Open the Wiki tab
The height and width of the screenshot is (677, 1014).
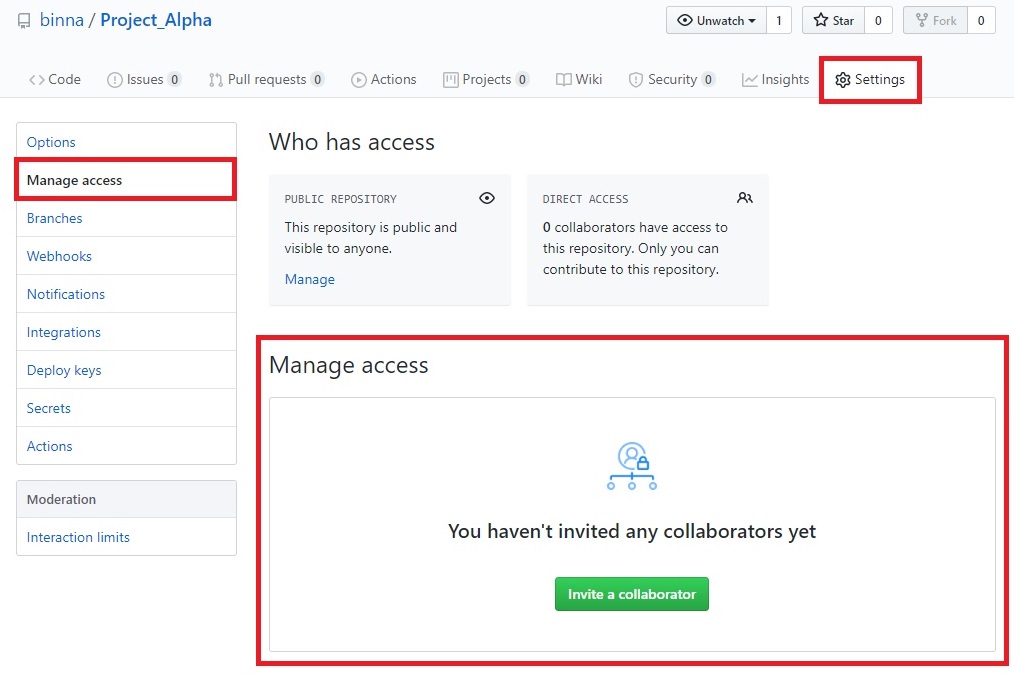579,80
